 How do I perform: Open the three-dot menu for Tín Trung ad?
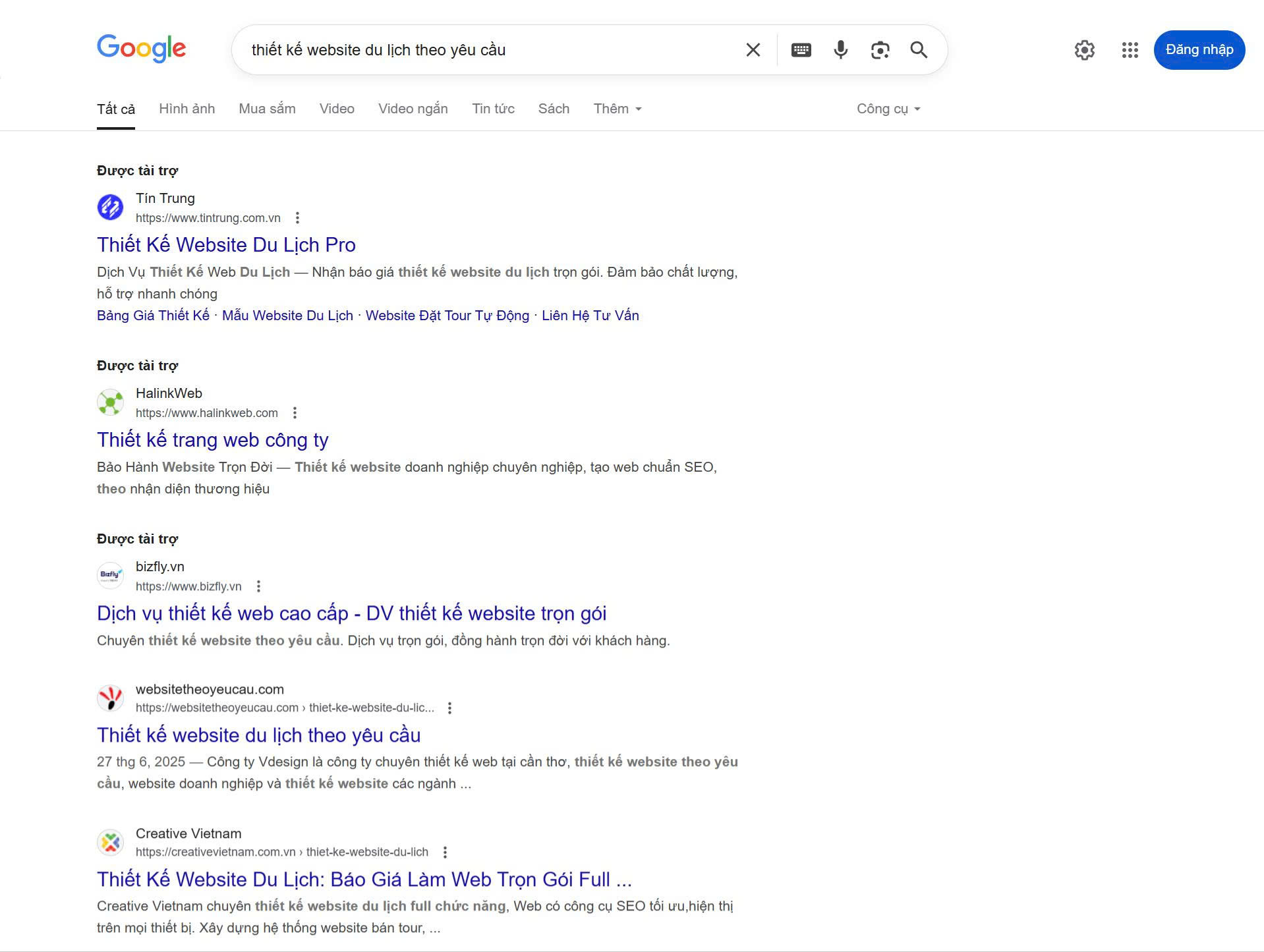pos(297,218)
